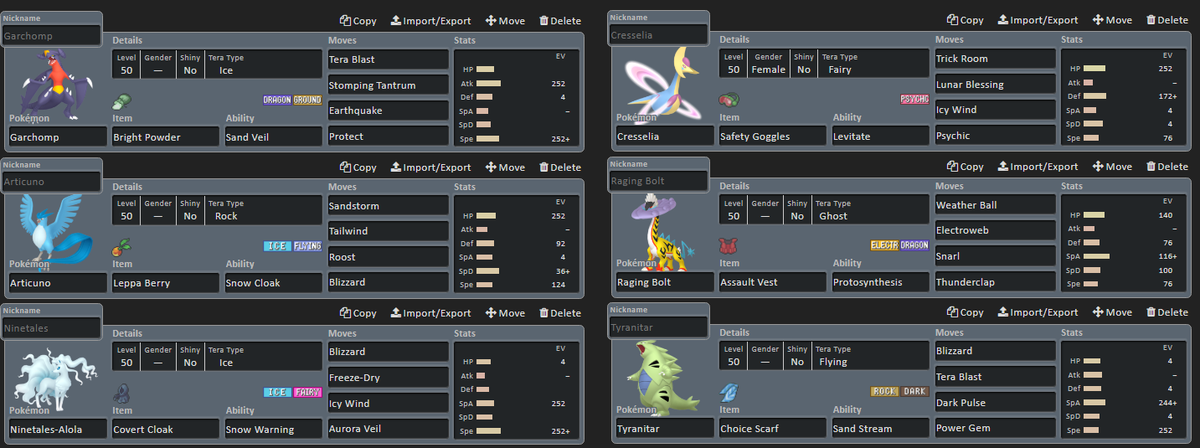Click Cresselia's Safety Goggles item icon
This screenshot has height=448, width=1200.
728,100
